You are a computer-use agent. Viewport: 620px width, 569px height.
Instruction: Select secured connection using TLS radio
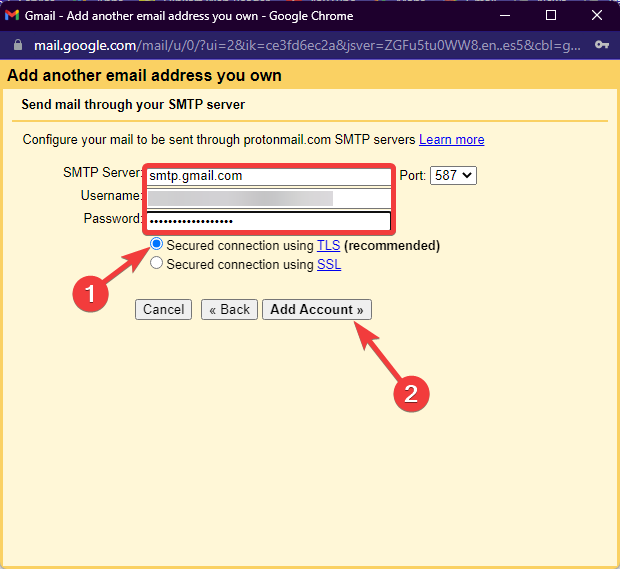(156, 244)
